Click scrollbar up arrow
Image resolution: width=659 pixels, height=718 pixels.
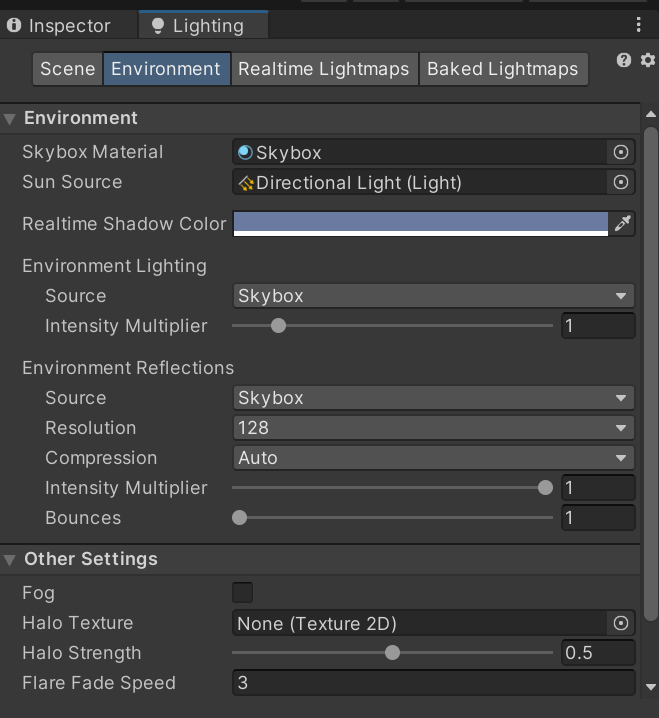point(651,114)
